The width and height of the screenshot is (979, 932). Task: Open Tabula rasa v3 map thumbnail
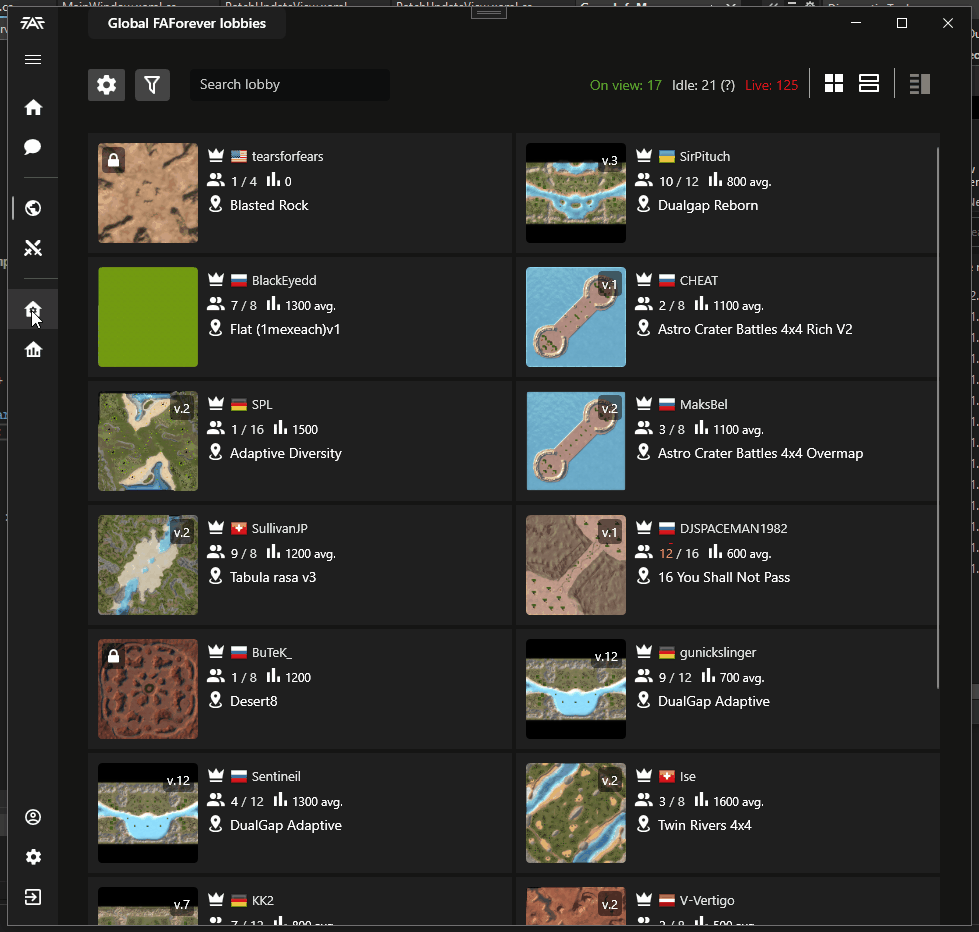point(148,565)
